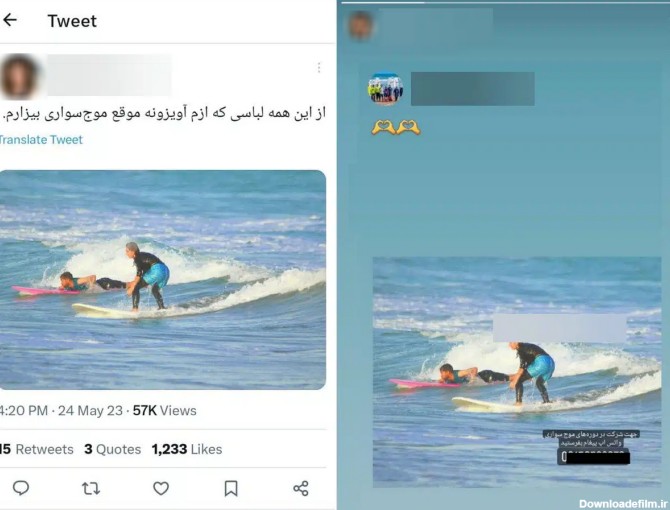The height and width of the screenshot is (510, 670).
Task: Click the Translate Tweet link
Action: 41,140
